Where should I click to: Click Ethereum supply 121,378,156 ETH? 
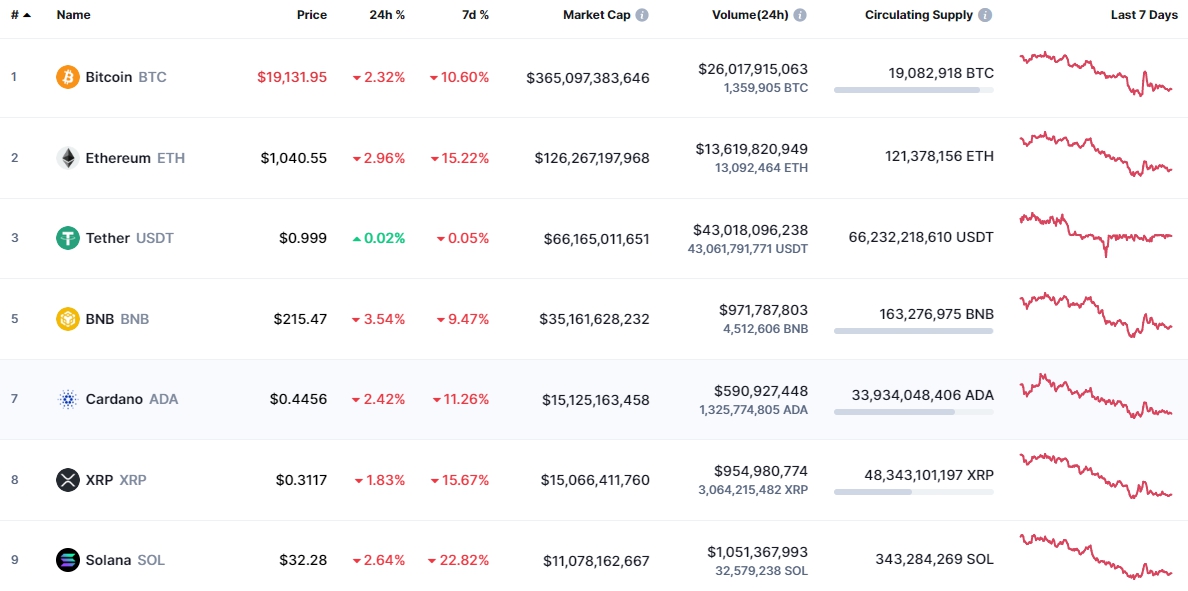point(939,156)
